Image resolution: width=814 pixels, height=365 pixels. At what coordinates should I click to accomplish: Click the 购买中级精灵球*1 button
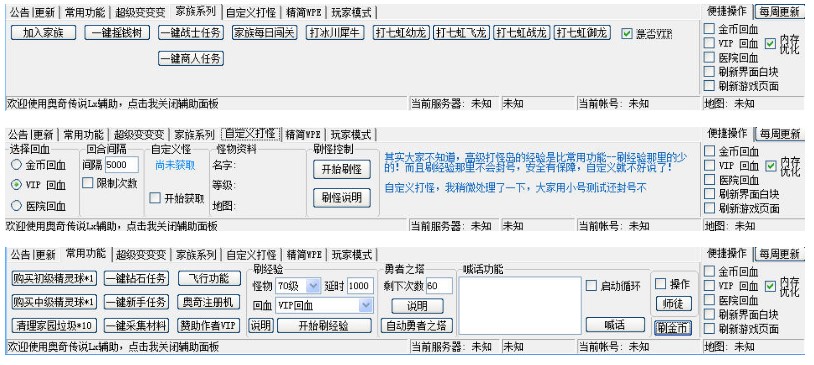click(55, 302)
